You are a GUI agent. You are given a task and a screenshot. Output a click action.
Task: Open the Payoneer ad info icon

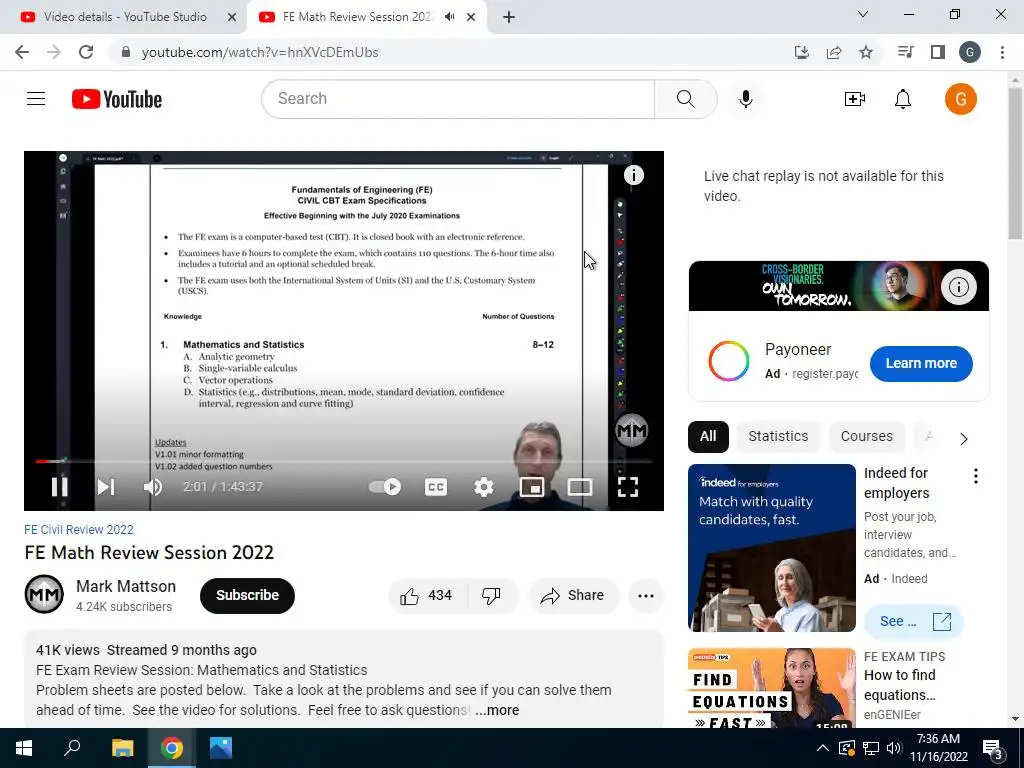pyautogui.click(x=958, y=286)
